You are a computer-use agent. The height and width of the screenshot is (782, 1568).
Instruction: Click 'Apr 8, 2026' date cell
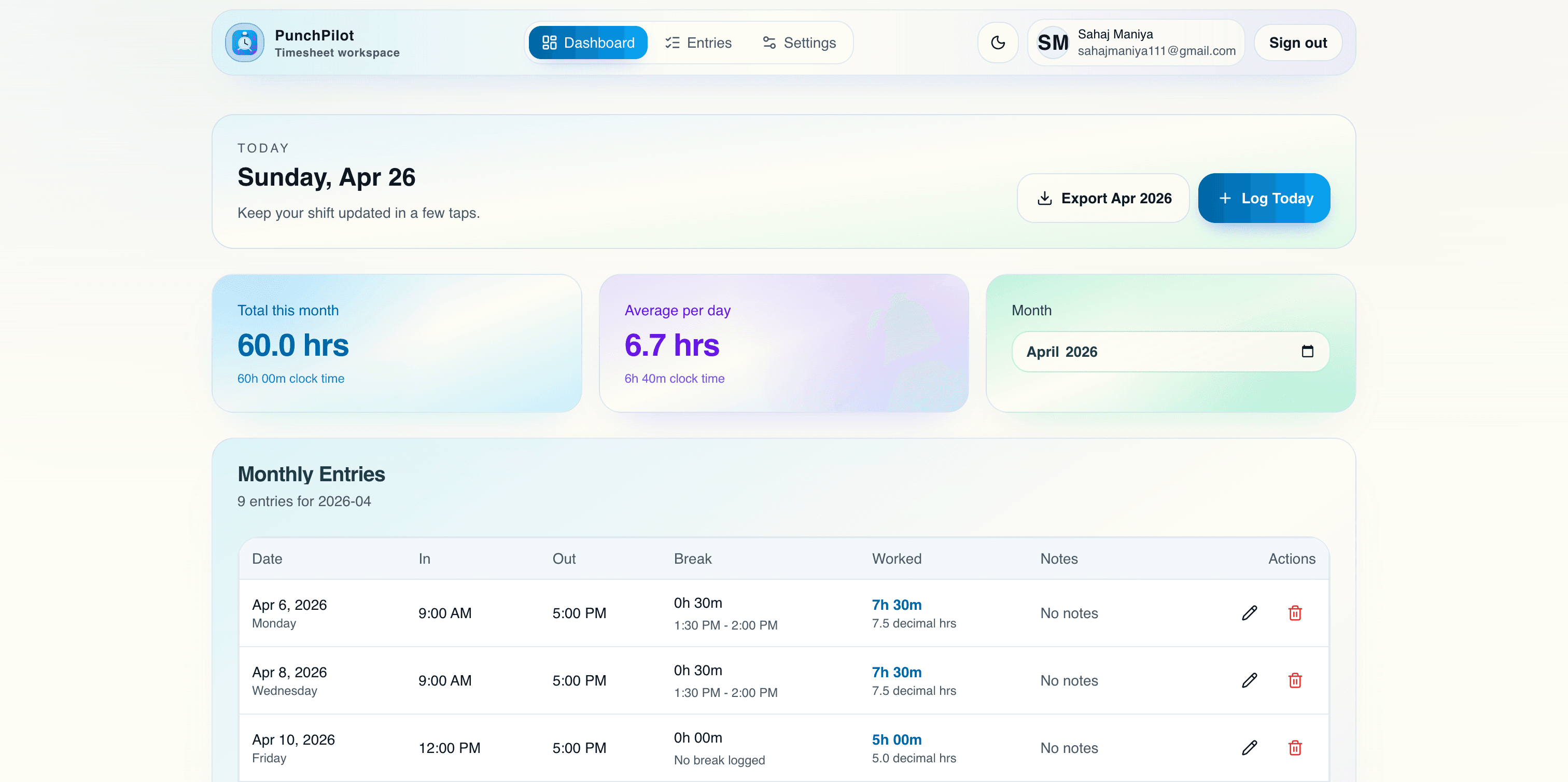click(289, 672)
